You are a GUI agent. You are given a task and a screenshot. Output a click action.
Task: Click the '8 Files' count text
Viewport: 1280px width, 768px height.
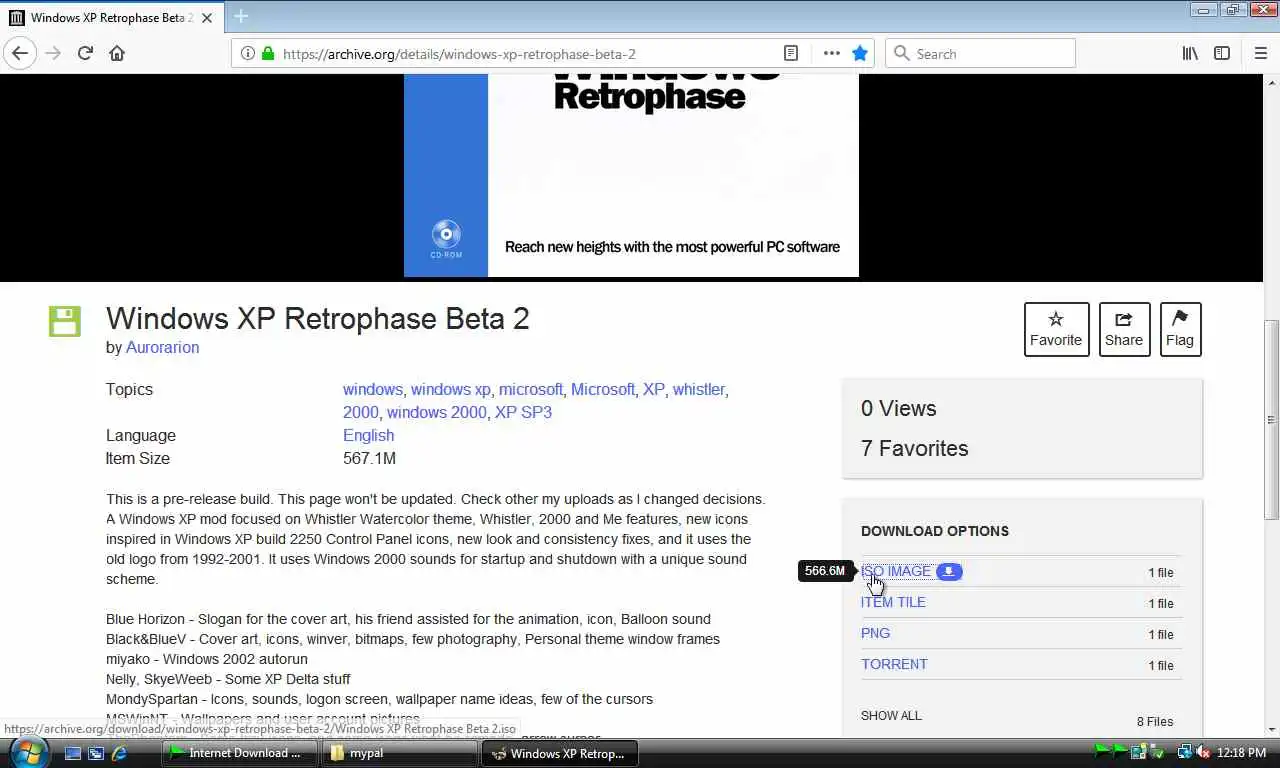coord(1155,721)
